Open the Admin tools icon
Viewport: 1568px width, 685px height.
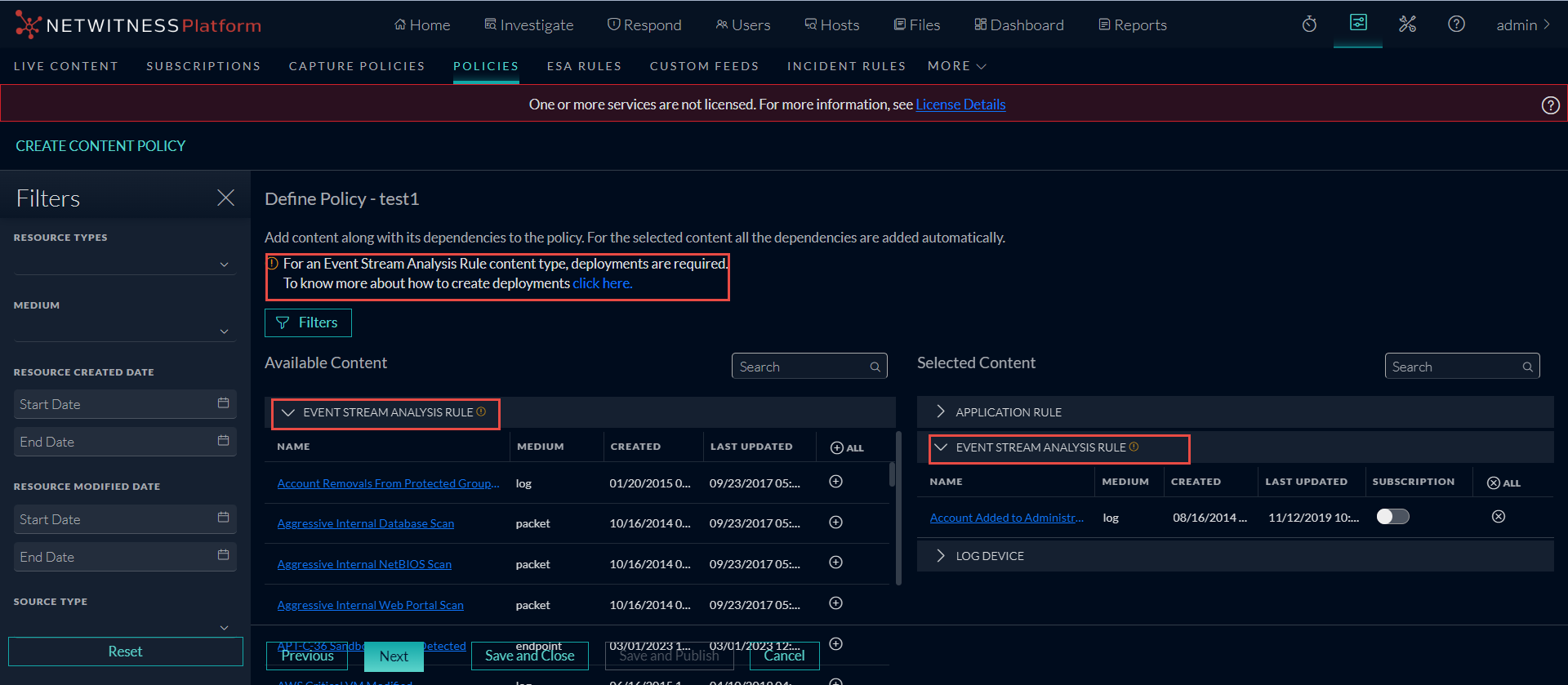coord(1407,24)
